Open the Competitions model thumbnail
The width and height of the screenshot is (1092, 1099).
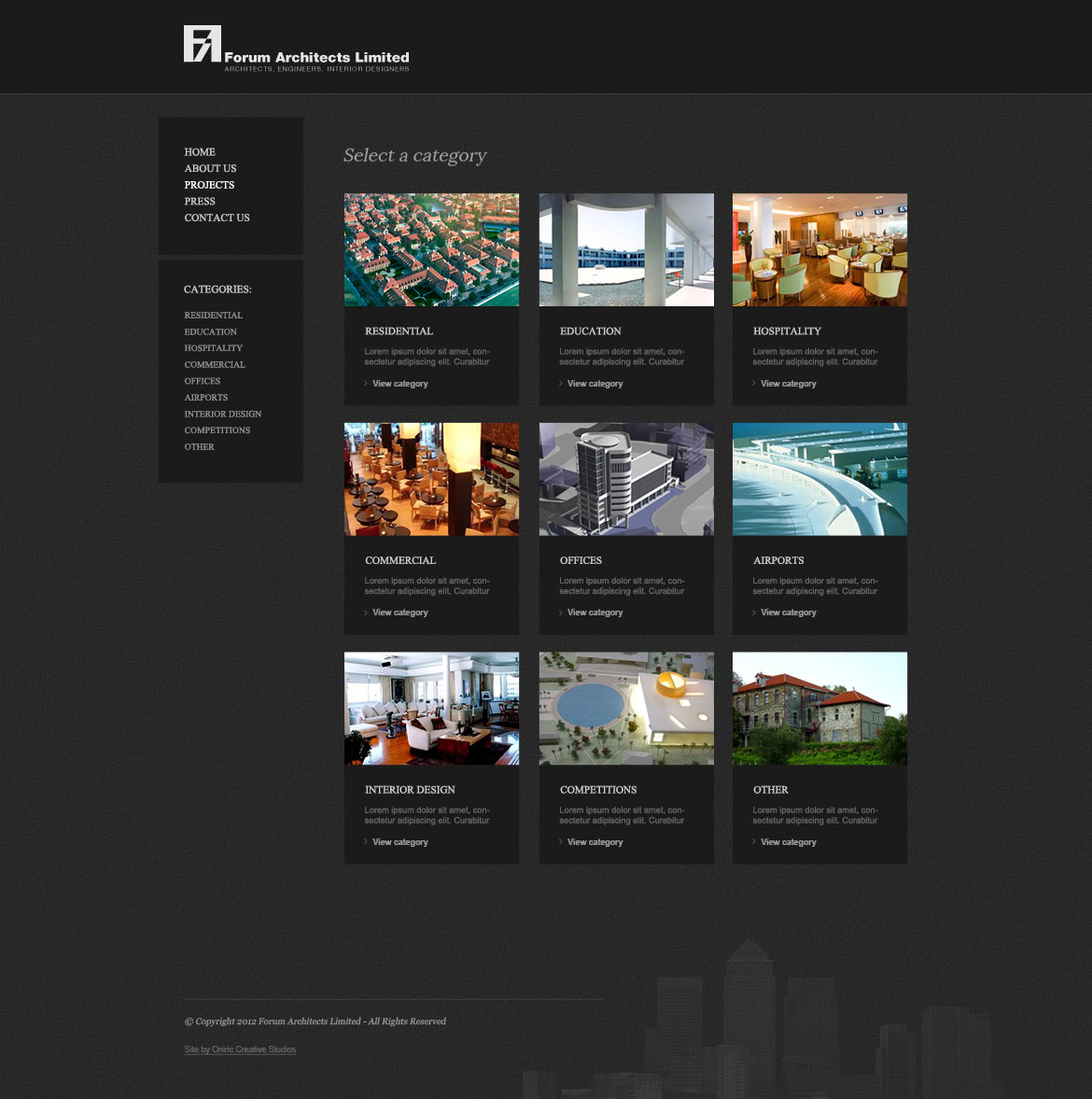point(626,708)
